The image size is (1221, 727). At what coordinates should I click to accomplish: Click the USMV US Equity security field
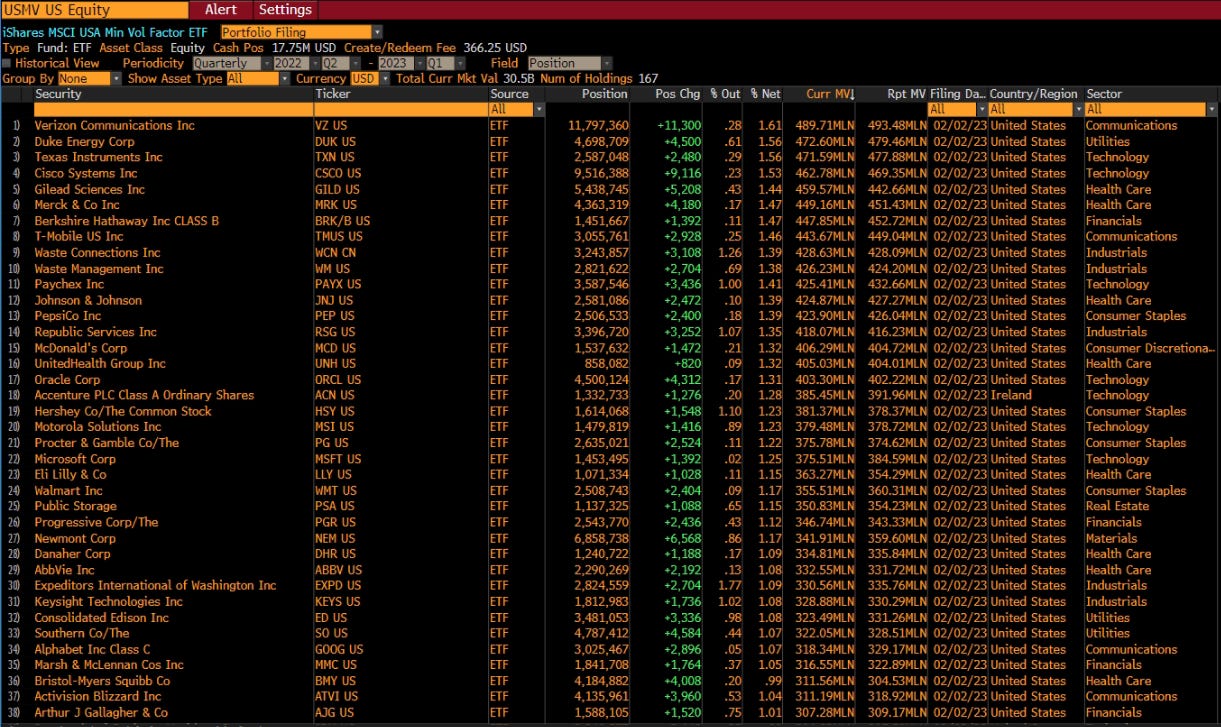tap(94, 9)
